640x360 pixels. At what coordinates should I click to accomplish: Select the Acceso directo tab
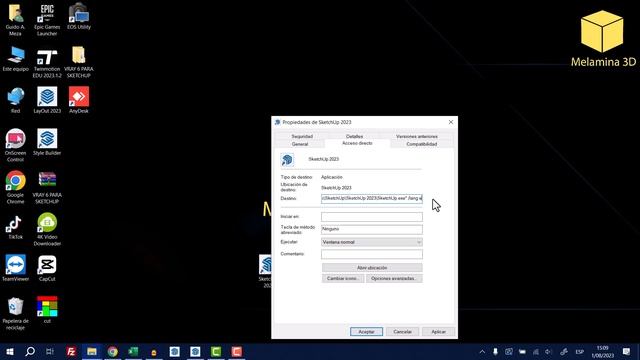click(357, 143)
